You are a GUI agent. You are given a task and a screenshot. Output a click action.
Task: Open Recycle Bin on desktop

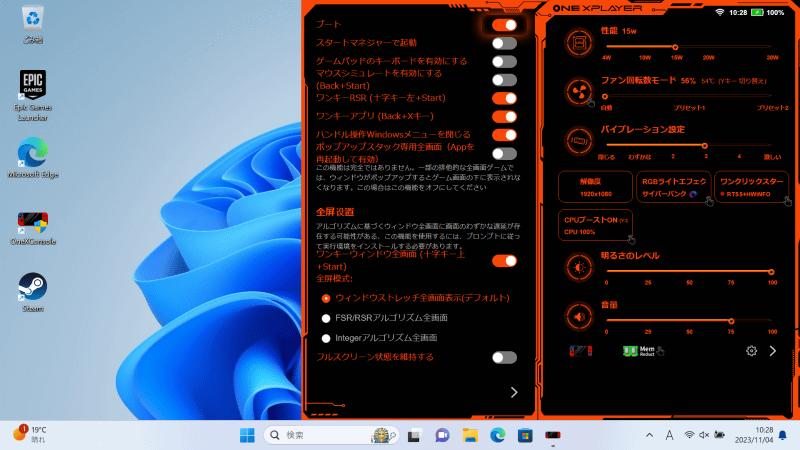click(x=33, y=24)
